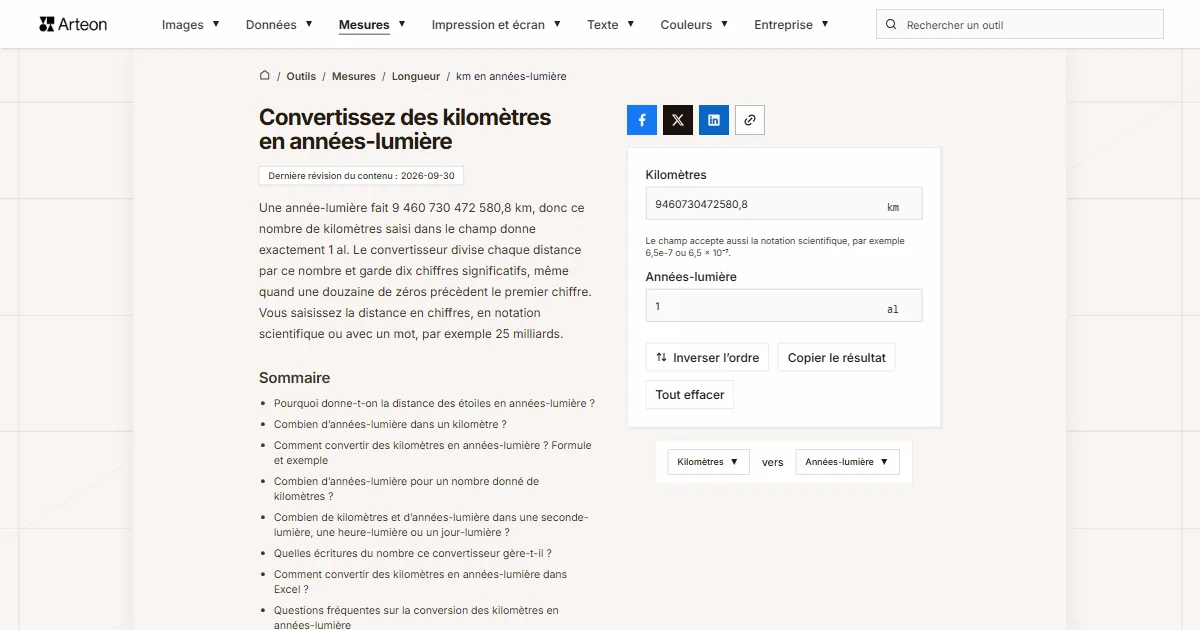
Task: Open the Années-lumière target unit dropdown
Action: [x=847, y=462]
